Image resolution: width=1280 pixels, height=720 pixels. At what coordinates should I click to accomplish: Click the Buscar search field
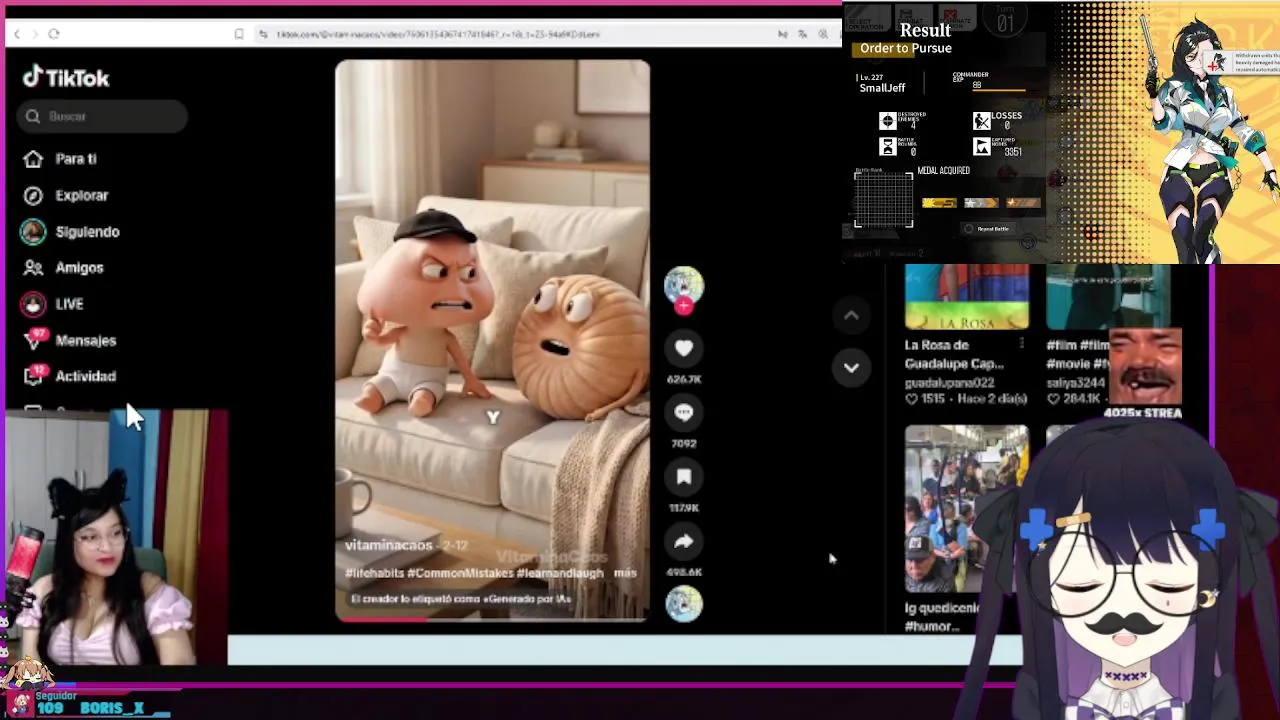click(102, 116)
